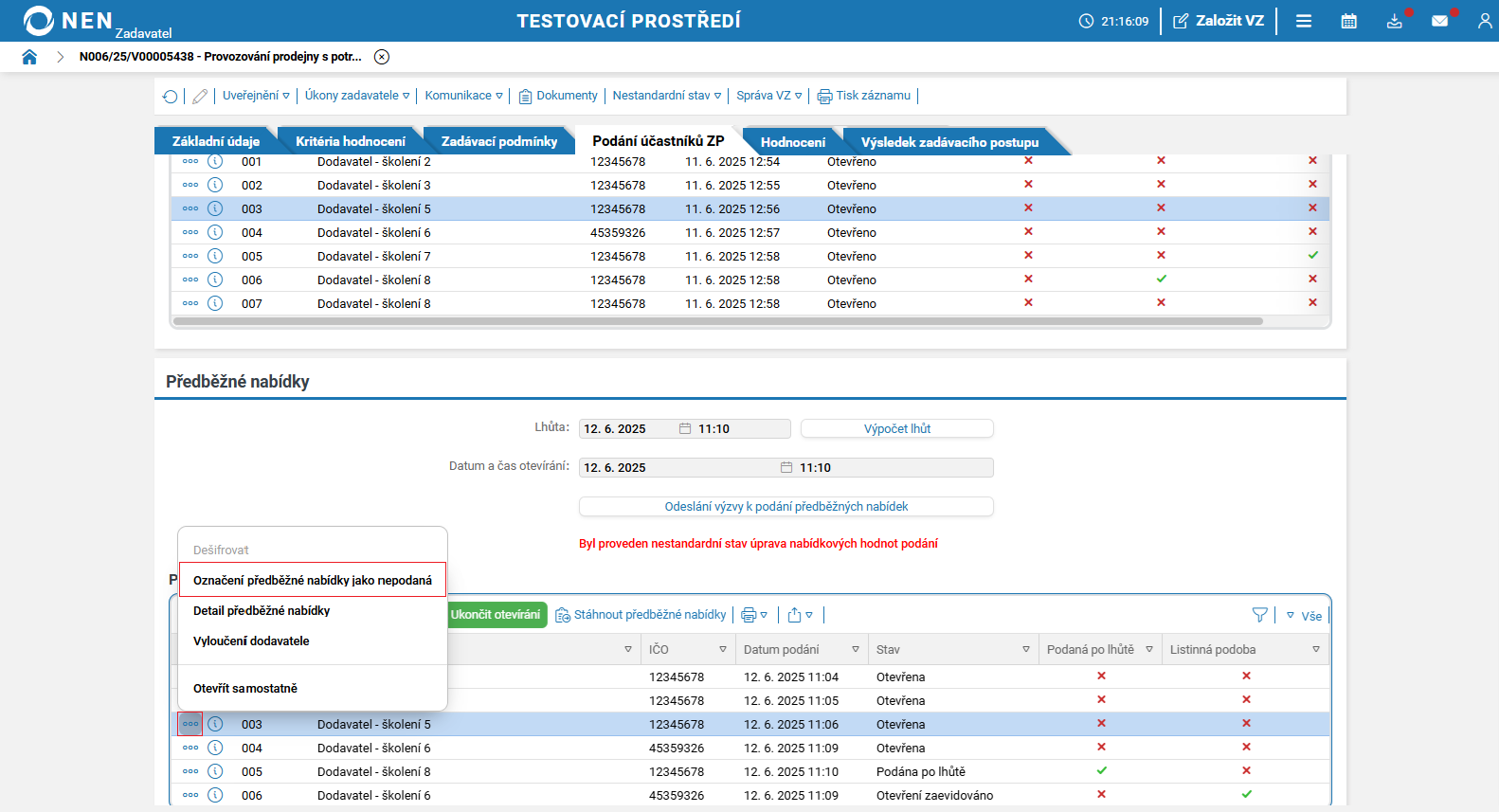
Task: Click the download icon in header
Action: (1394, 21)
